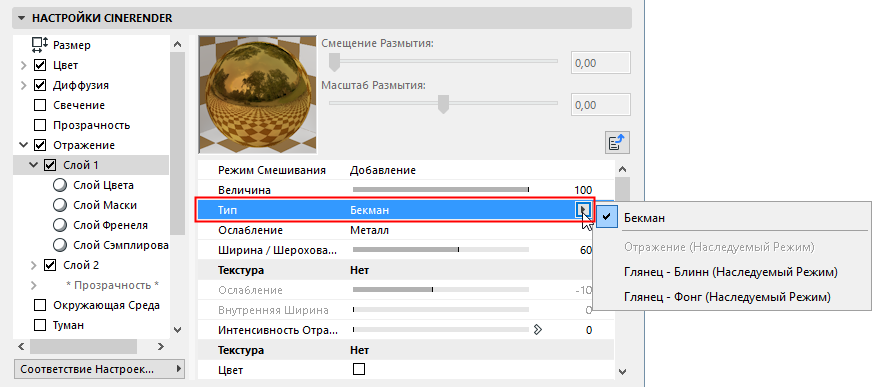Click the channel list's left scroll arrow
The width and height of the screenshot is (872, 387).
coord(22,346)
